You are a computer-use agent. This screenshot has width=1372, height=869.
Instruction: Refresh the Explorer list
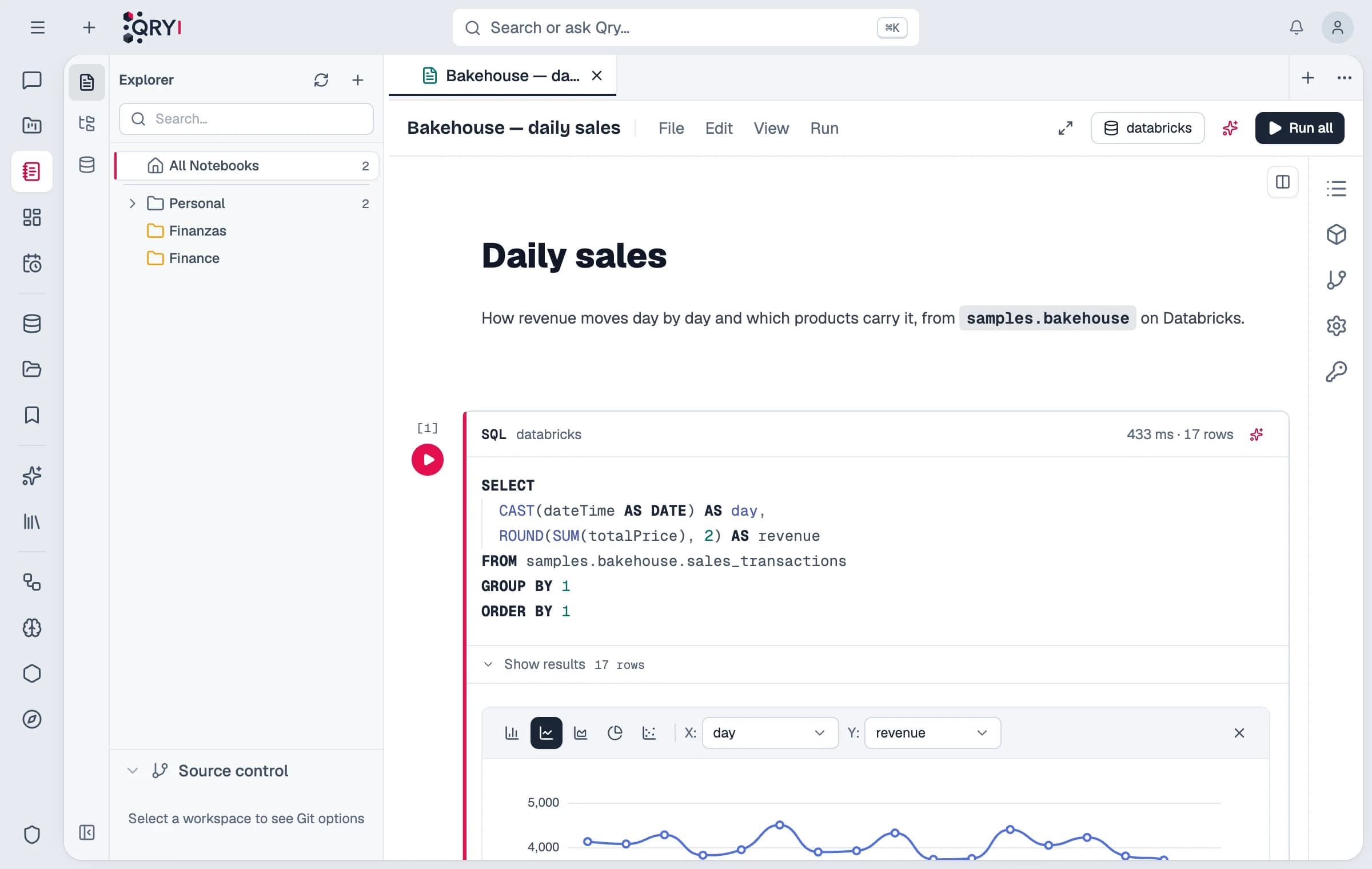tap(321, 80)
